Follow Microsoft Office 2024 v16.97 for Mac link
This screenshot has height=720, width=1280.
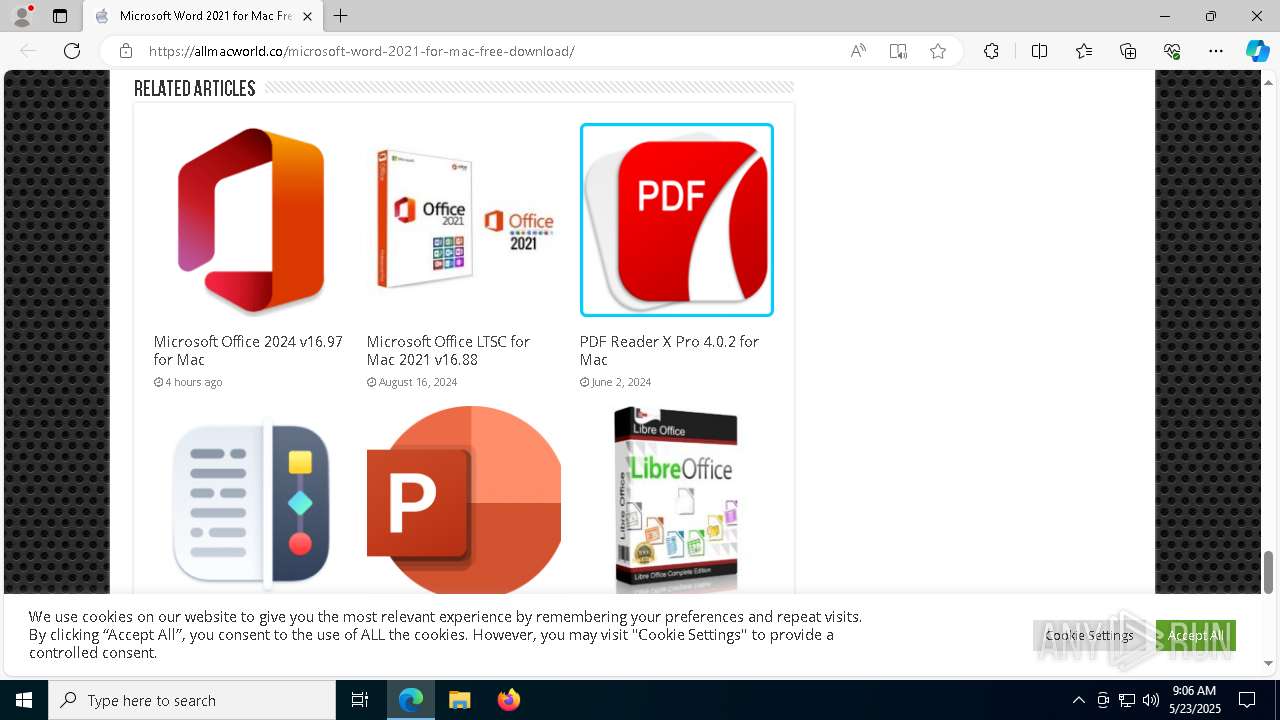pyautogui.click(x=248, y=350)
